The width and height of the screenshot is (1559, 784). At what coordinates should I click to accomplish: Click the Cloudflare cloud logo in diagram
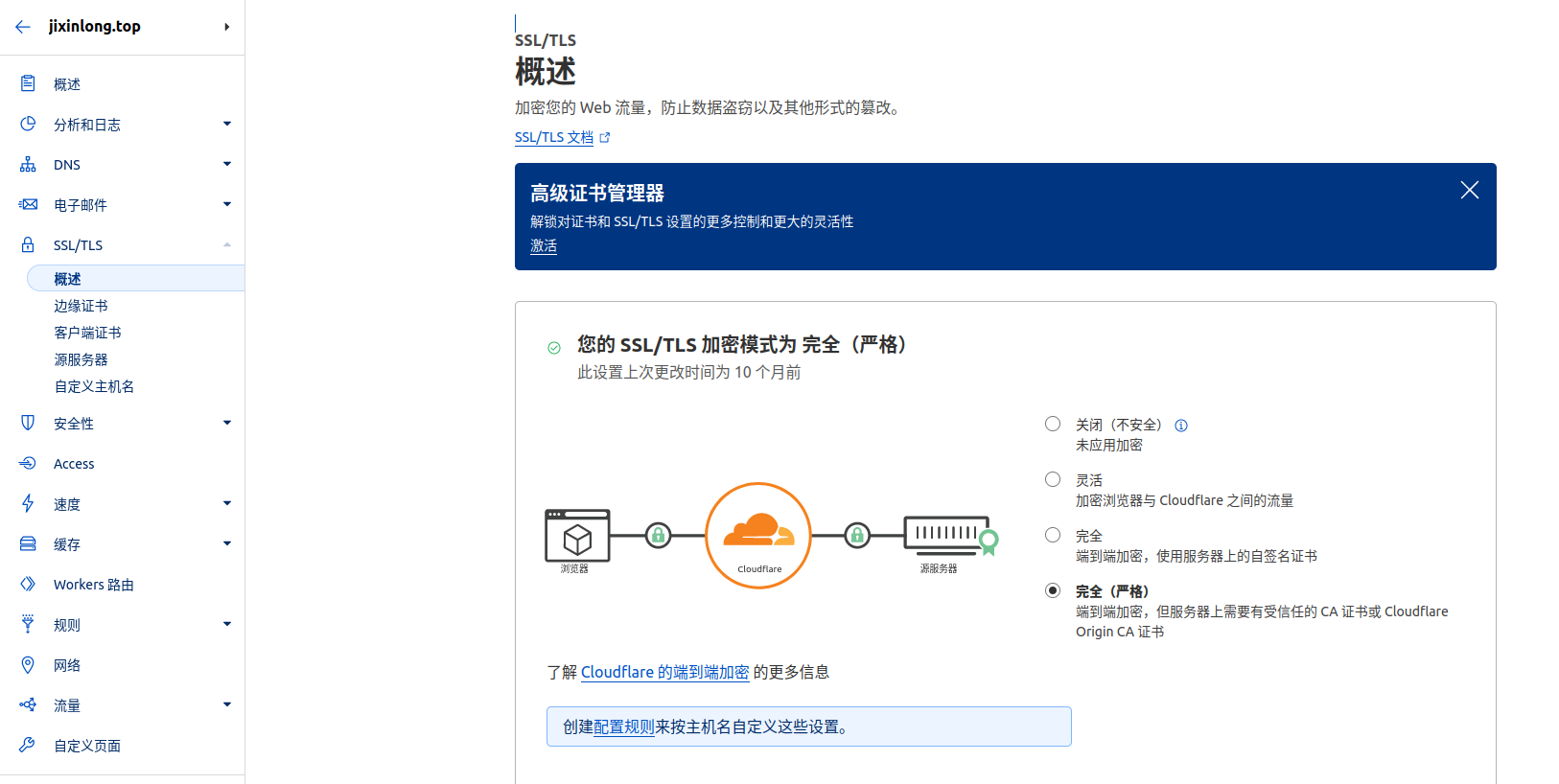758,529
